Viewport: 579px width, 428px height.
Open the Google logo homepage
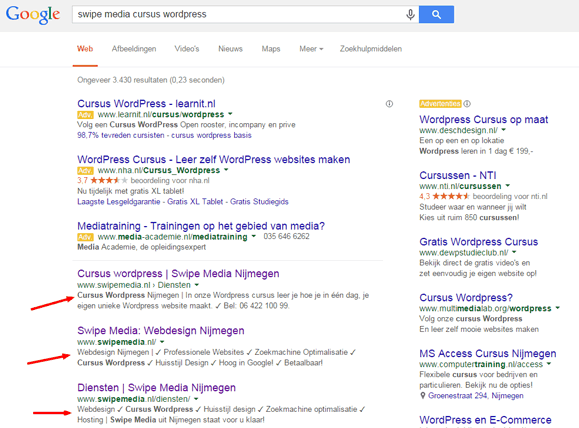tap(33, 15)
